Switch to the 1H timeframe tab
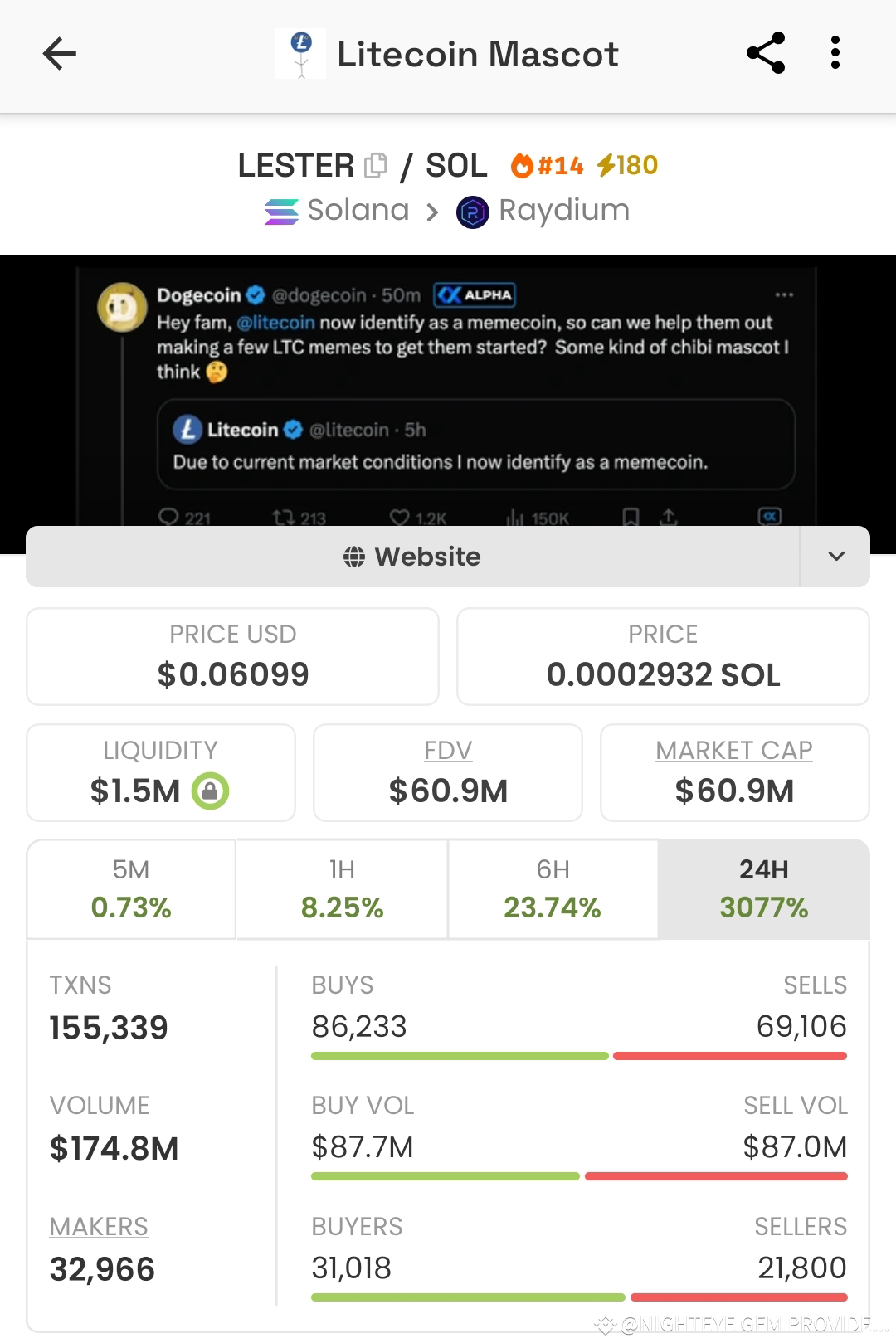Image resolution: width=896 pixels, height=1343 pixels. point(341,888)
